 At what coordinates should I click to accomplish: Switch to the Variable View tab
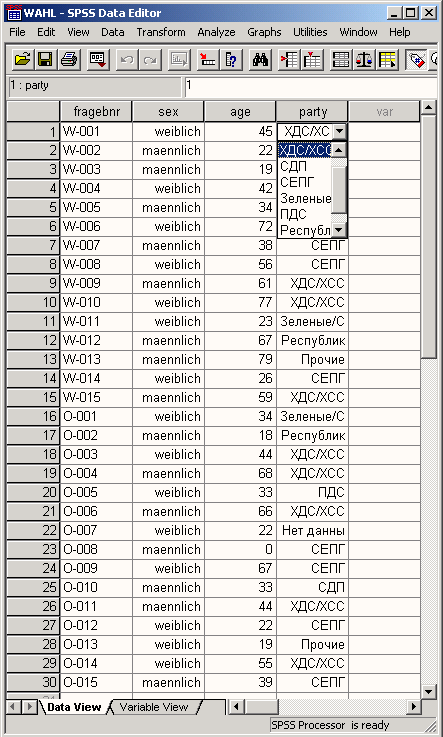tap(154, 707)
